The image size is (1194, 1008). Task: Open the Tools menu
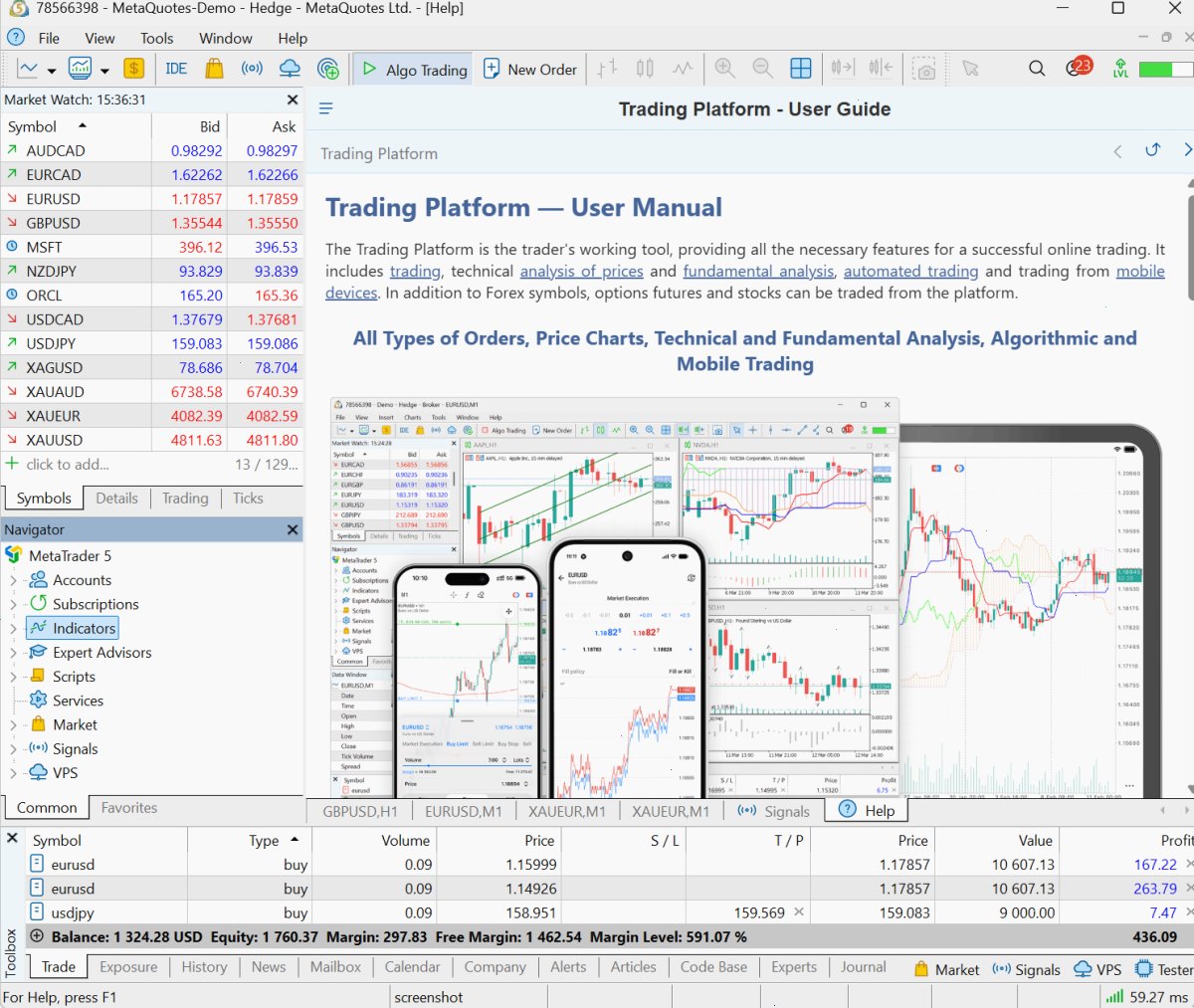pyautogui.click(x=156, y=38)
